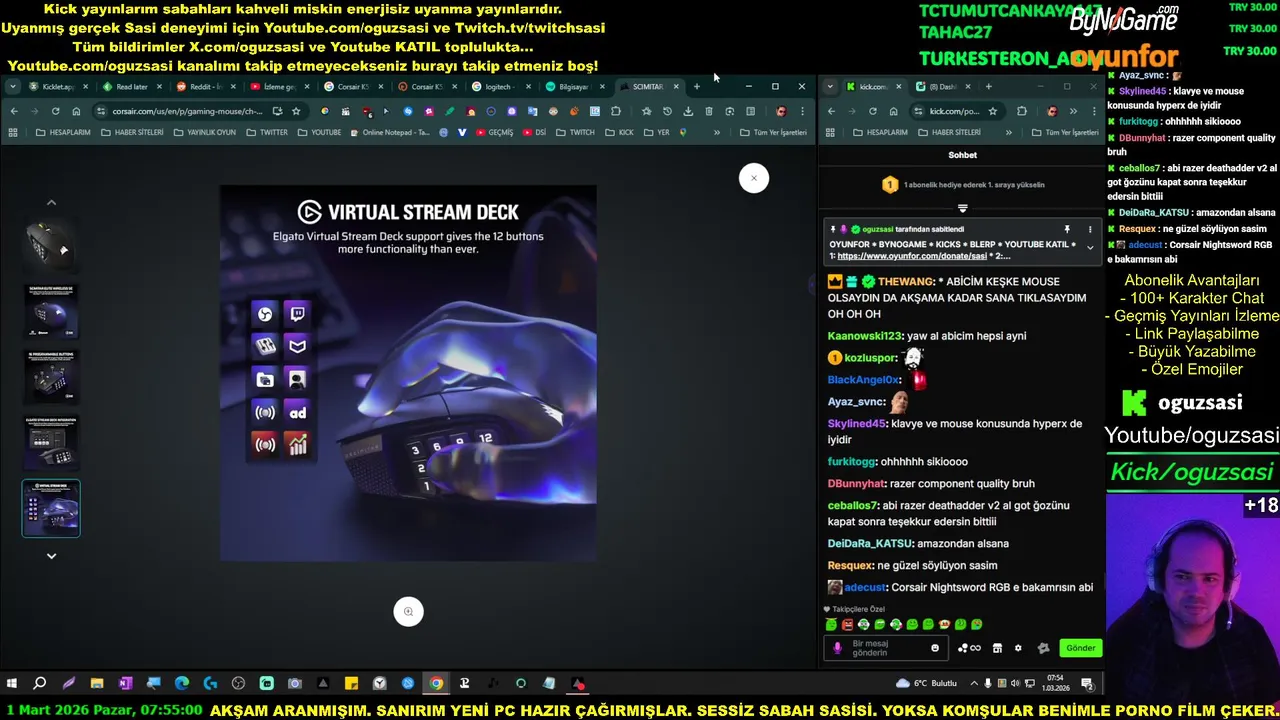The image size is (1280, 720).
Task: Open tab search dropdown in Corsair window
Action: [12, 87]
